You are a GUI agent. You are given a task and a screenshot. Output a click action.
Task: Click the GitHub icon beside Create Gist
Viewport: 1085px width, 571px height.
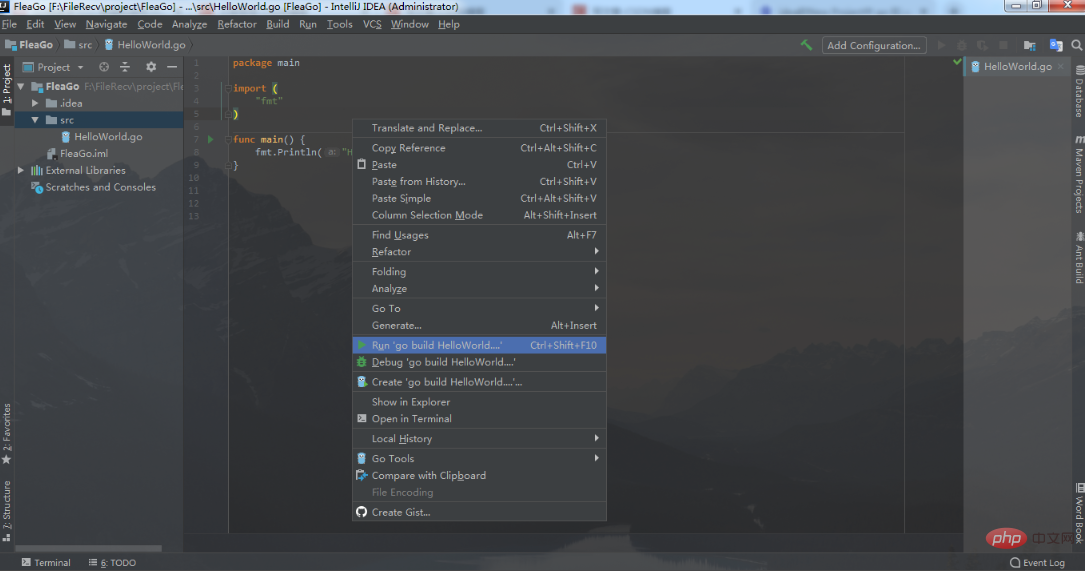(x=361, y=512)
